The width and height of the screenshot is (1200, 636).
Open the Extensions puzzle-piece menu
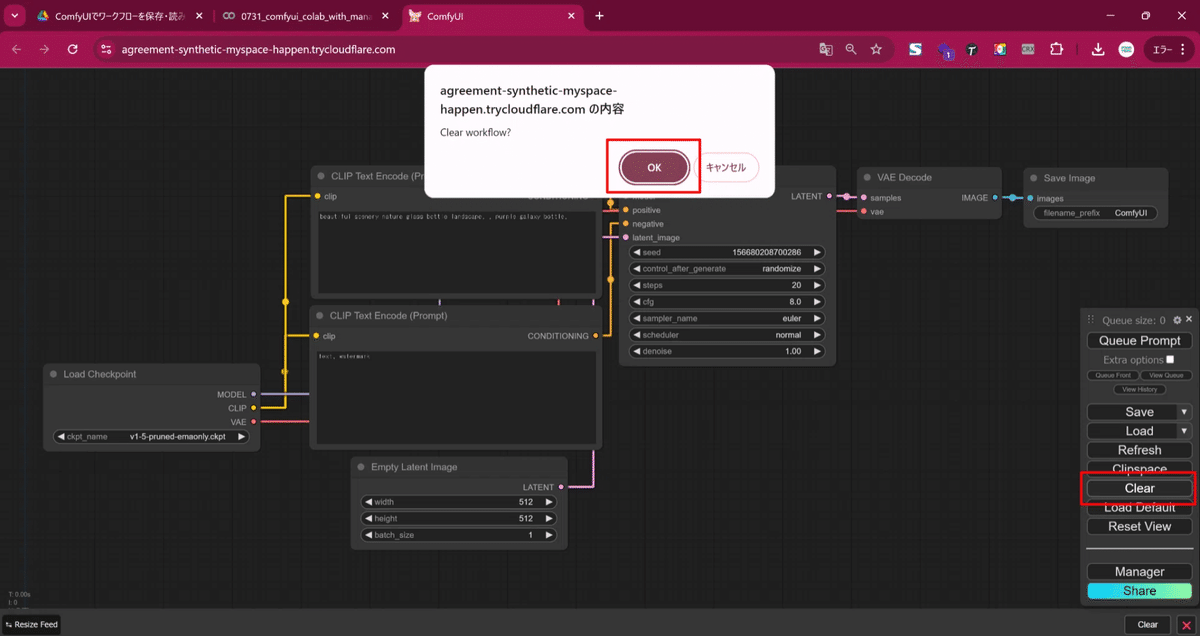click(1056, 49)
